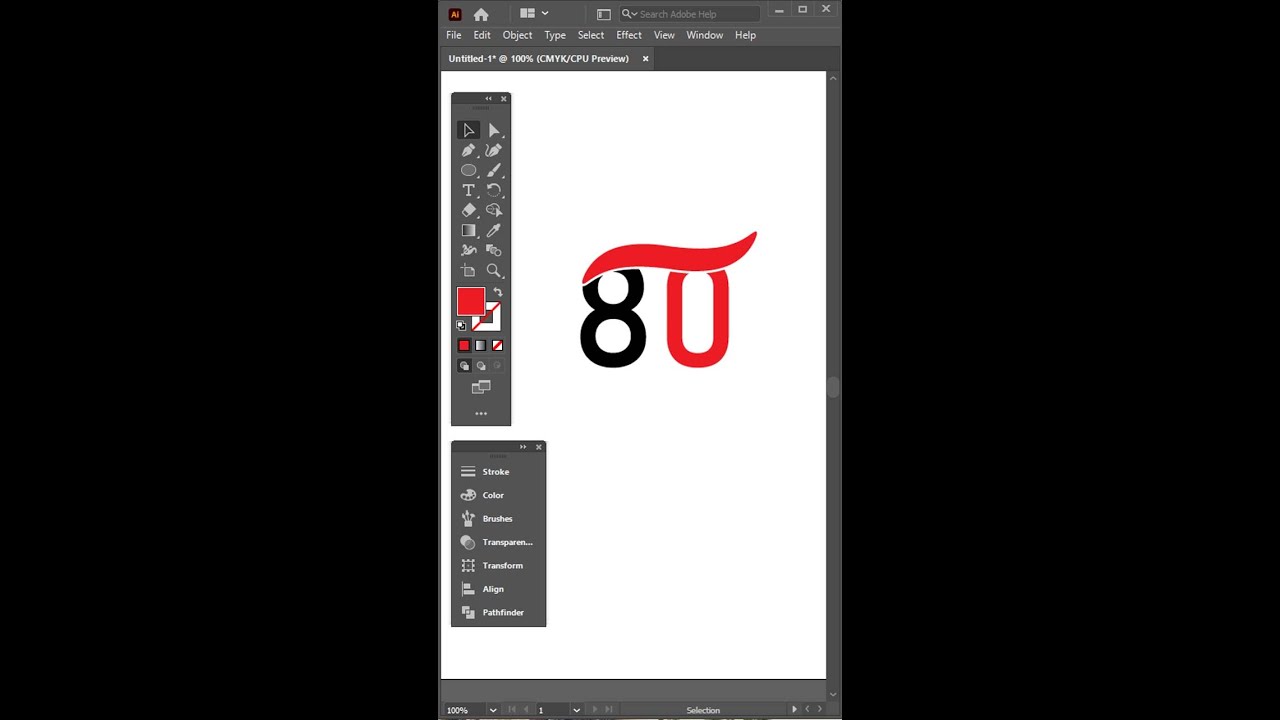Open the Window menu
This screenshot has height=720, width=1280.
pos(705,35)
